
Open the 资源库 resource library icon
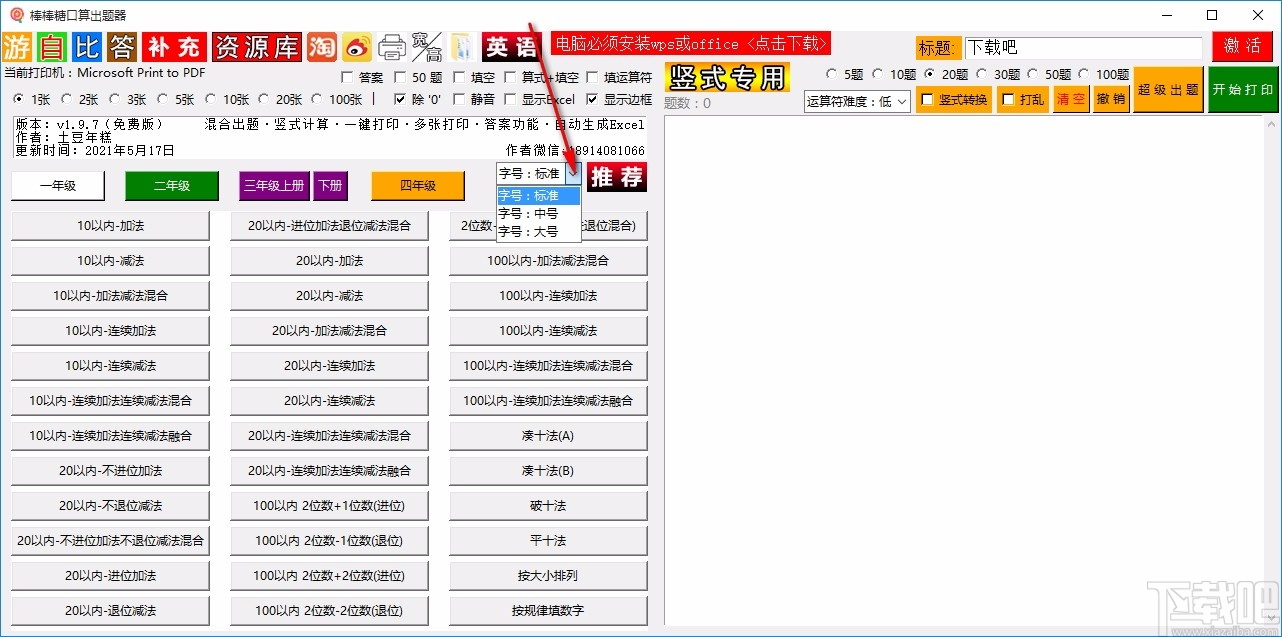coord(257,46)
